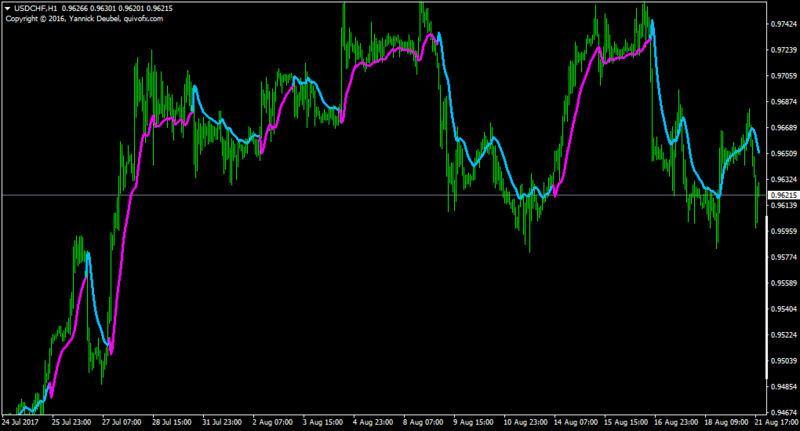Click price scale value 0.95404
This screenshot has width=800, height=431.
click(x=784, y=309)
